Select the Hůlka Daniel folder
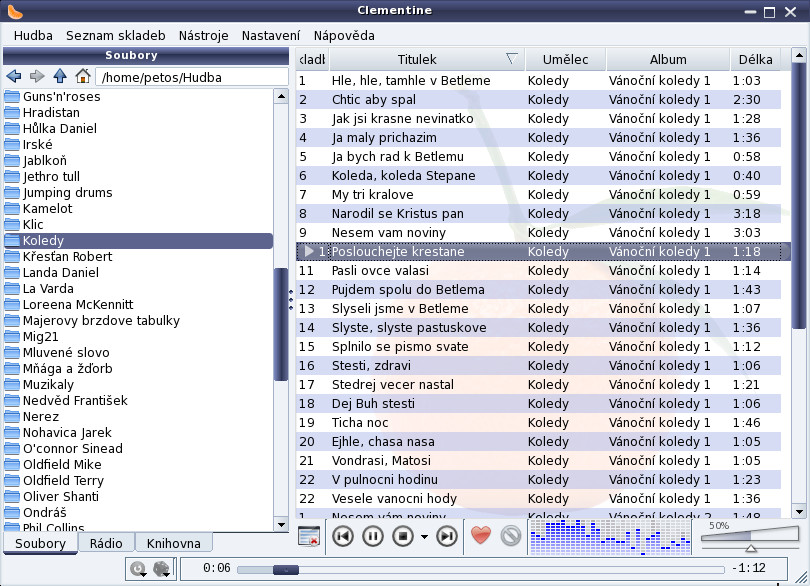 138,128
